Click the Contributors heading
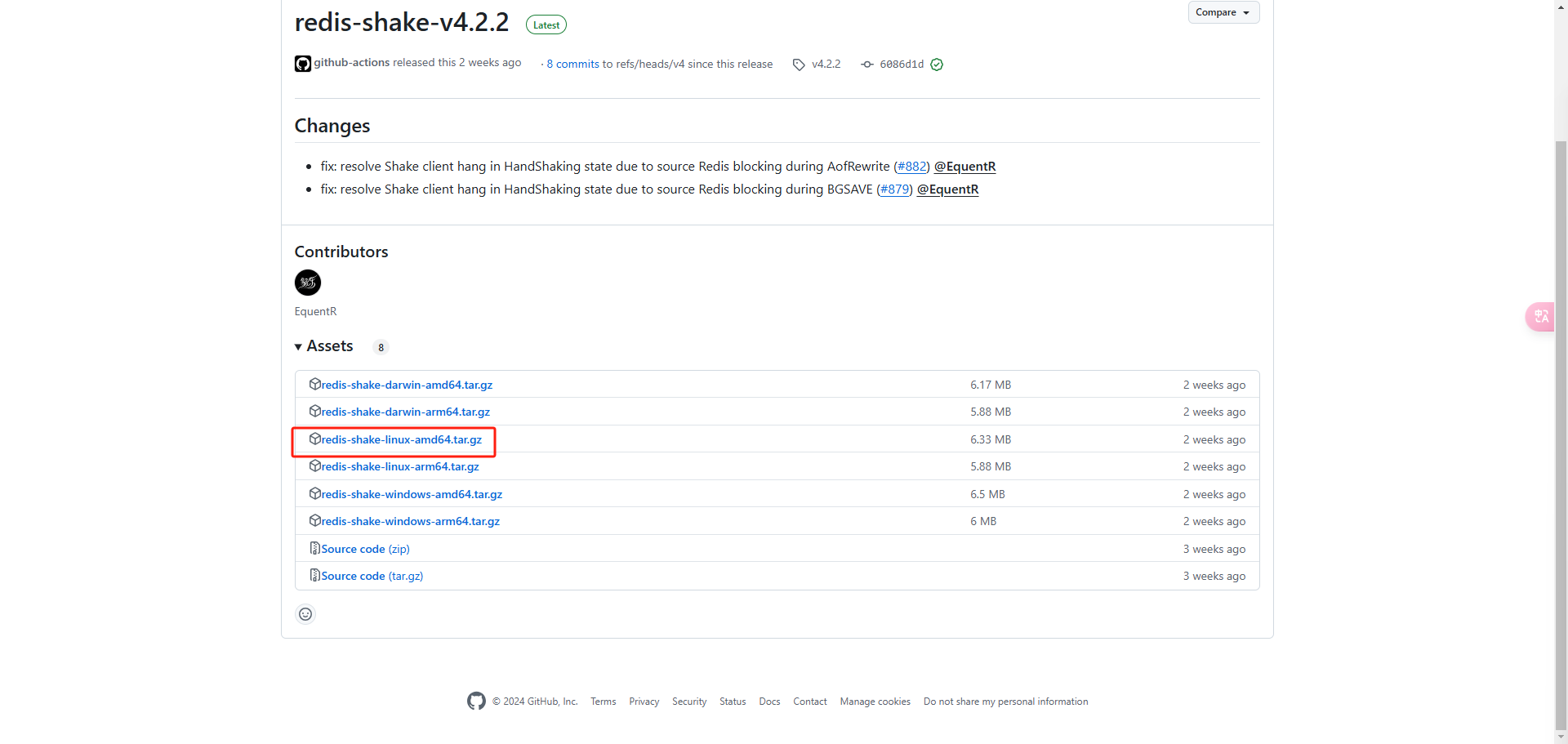This screenshot has height=744, width=1568. click(341, 252)
